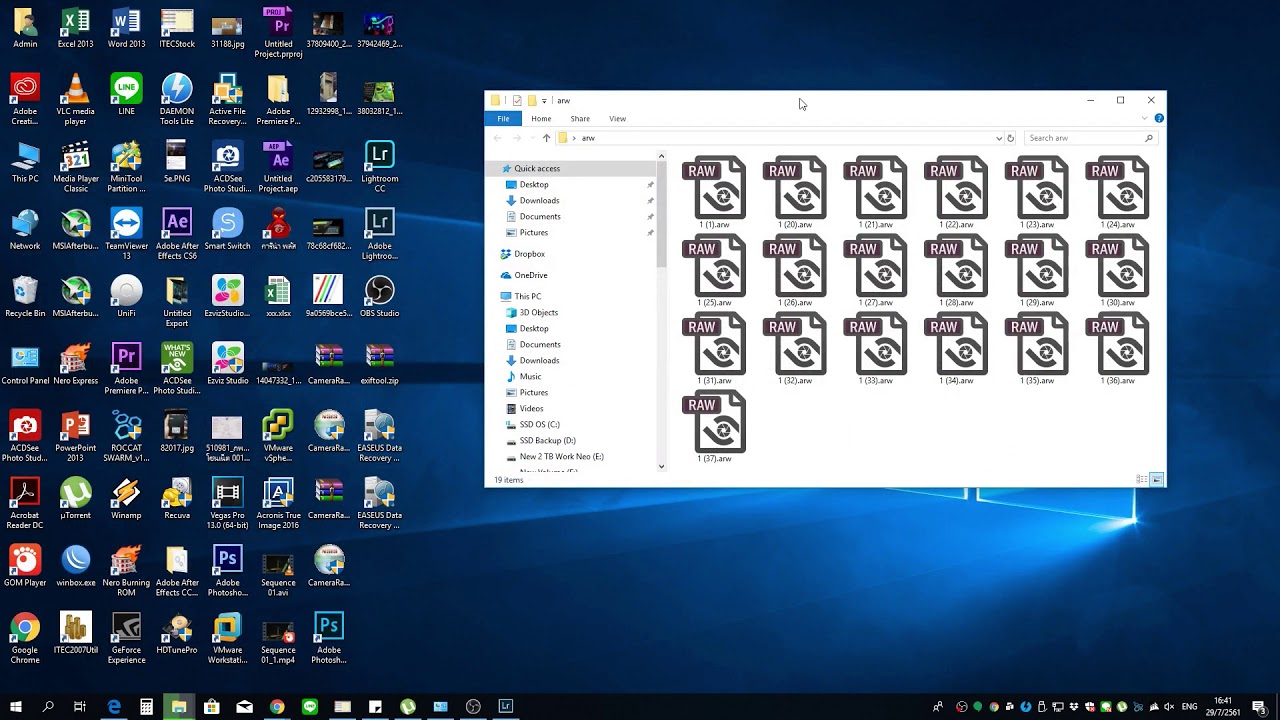Select the Word 2013 desktop shortcut
Image resolution: width=1280 pixels, height=720 pixels.
[126, 28]
